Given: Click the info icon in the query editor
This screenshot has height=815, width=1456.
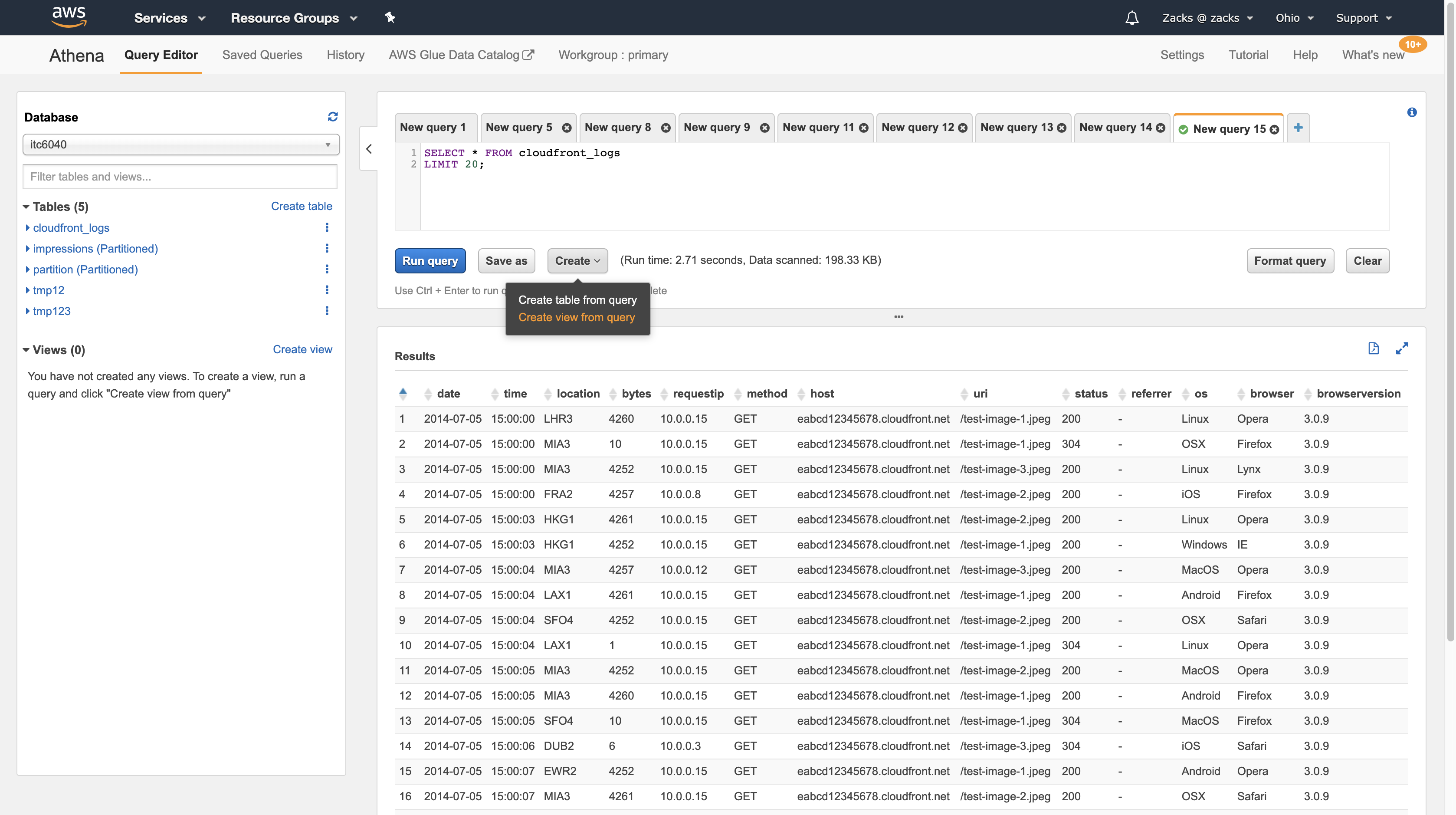Looking at the screenshot, I should (1411, 112).
